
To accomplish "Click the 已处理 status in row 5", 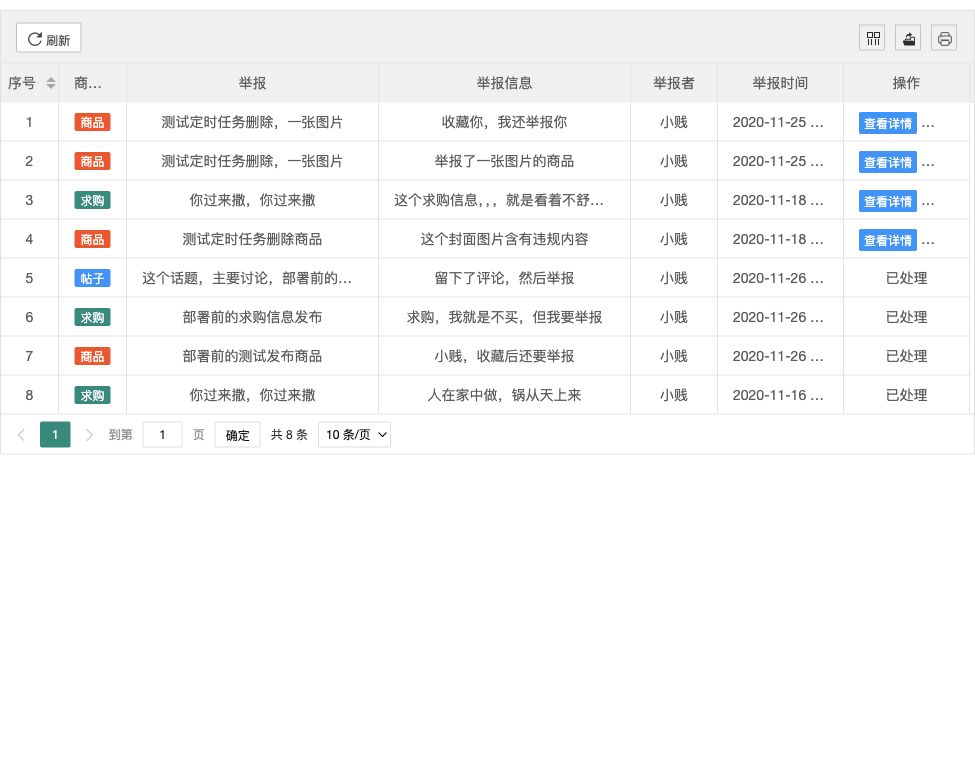I will 906,278.
